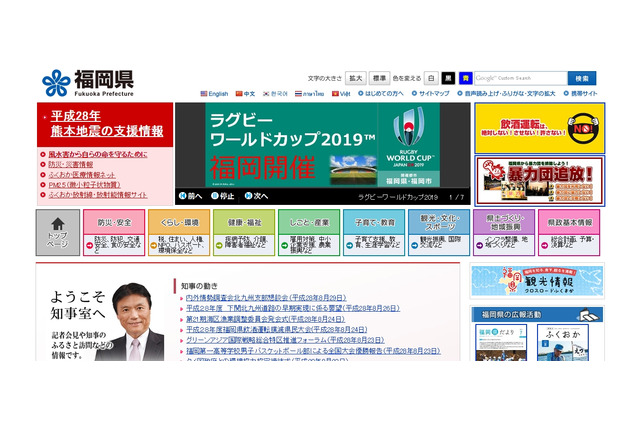Open the 県土づくり・地域振興 category tab
Viewport: 640px width, 426px height.
tap(504, 233)
